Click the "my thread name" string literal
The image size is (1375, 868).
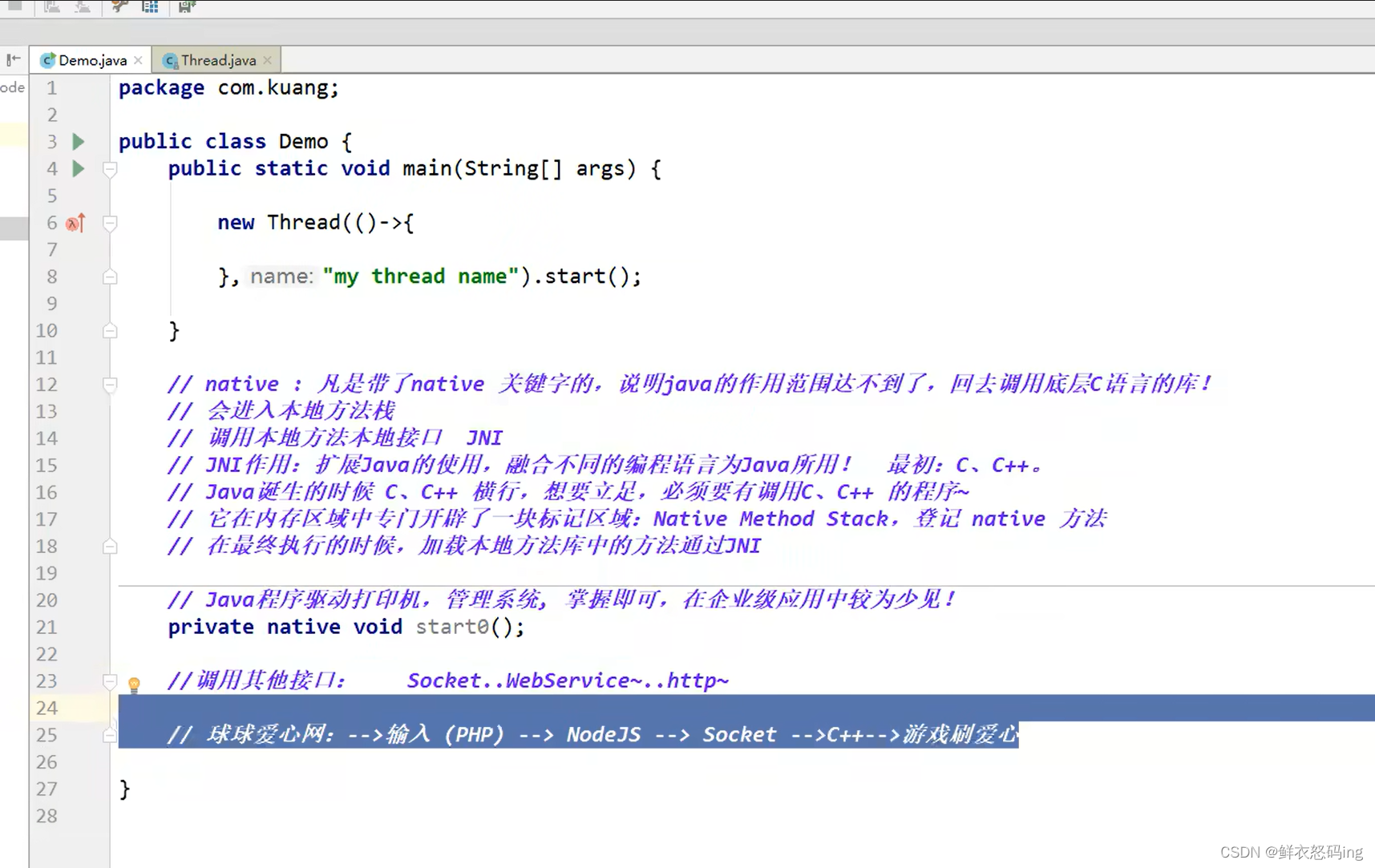coord(420,277)
